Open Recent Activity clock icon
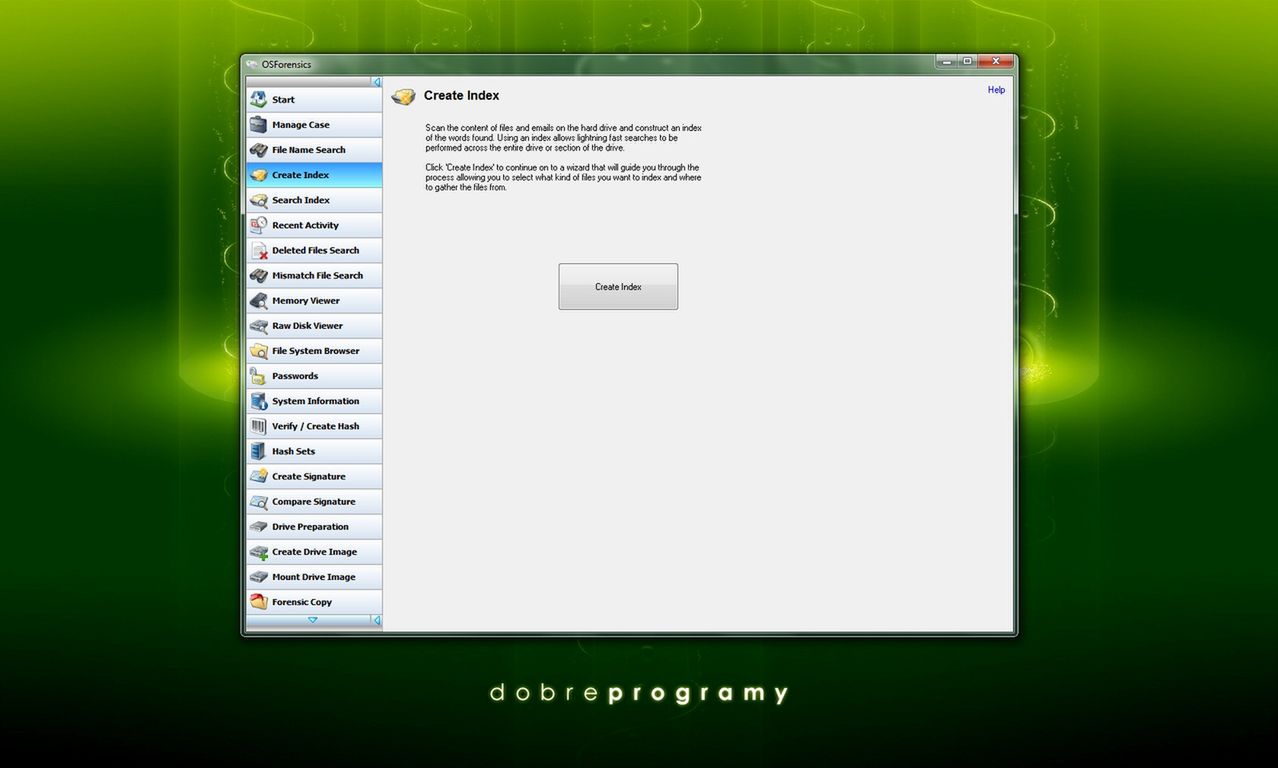The image size is (1278, 768). pos(259,225)
